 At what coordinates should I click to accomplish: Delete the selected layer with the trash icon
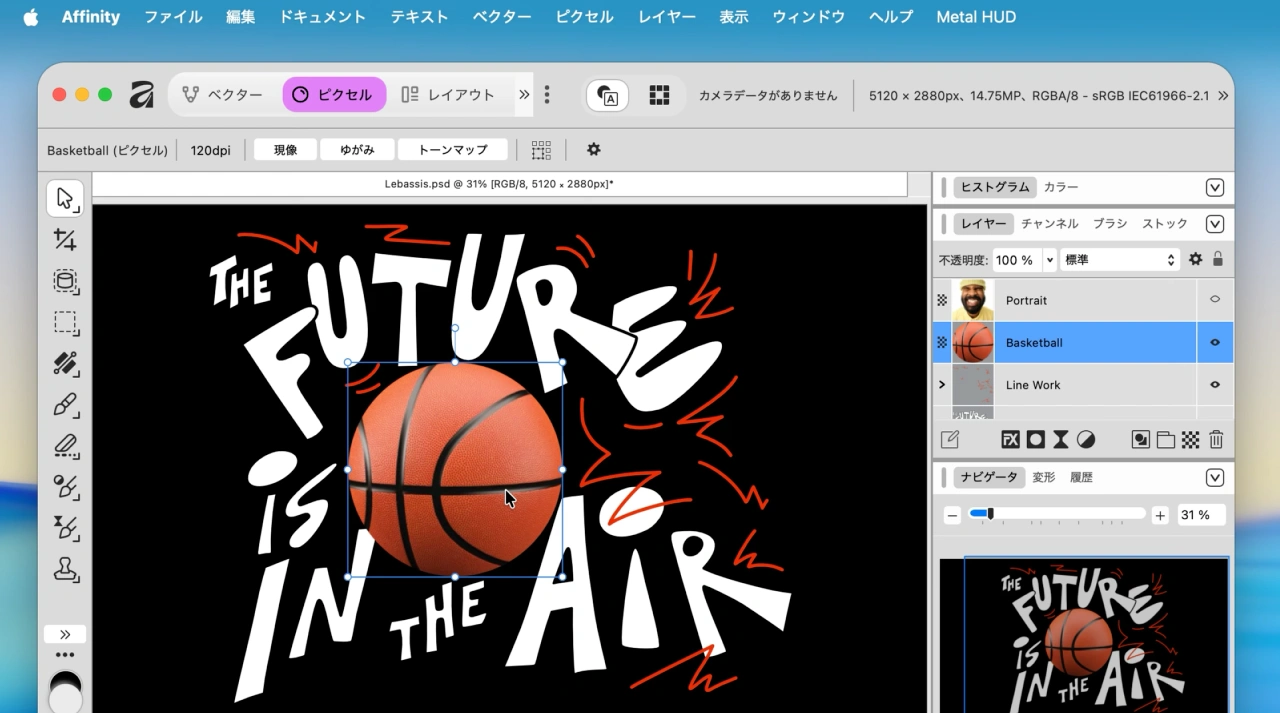1215,439
